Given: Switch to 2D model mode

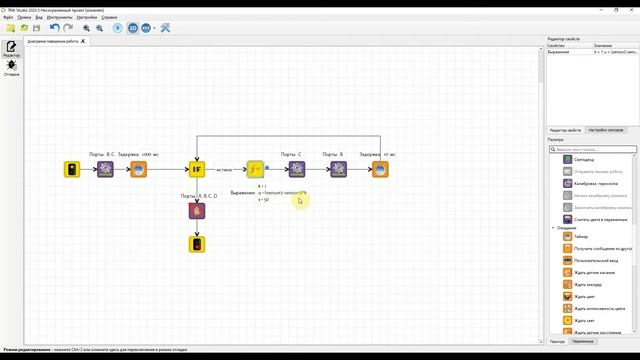Looking at the screenshot, I should 133,28.
